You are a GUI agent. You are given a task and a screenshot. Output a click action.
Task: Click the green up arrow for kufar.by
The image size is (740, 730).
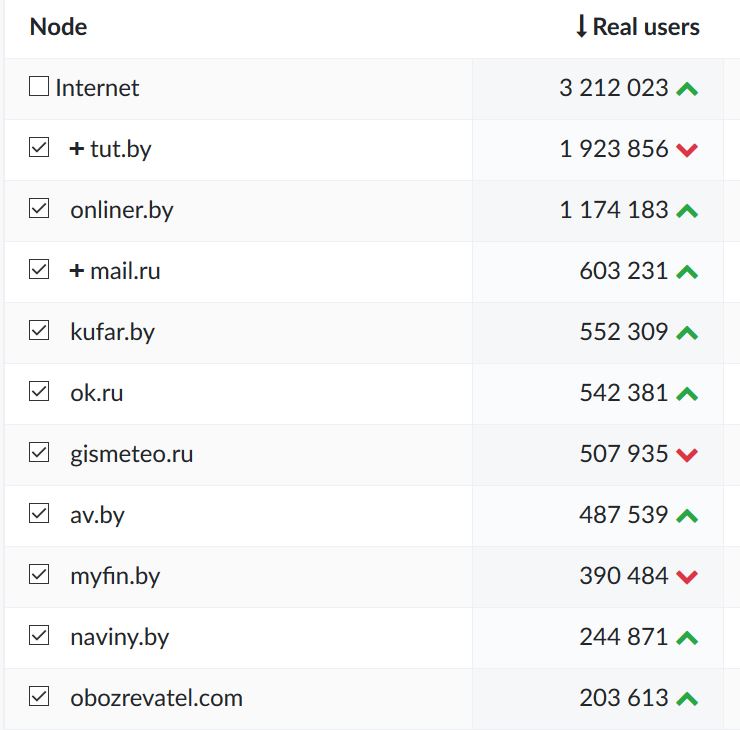[x=686, y=333]
